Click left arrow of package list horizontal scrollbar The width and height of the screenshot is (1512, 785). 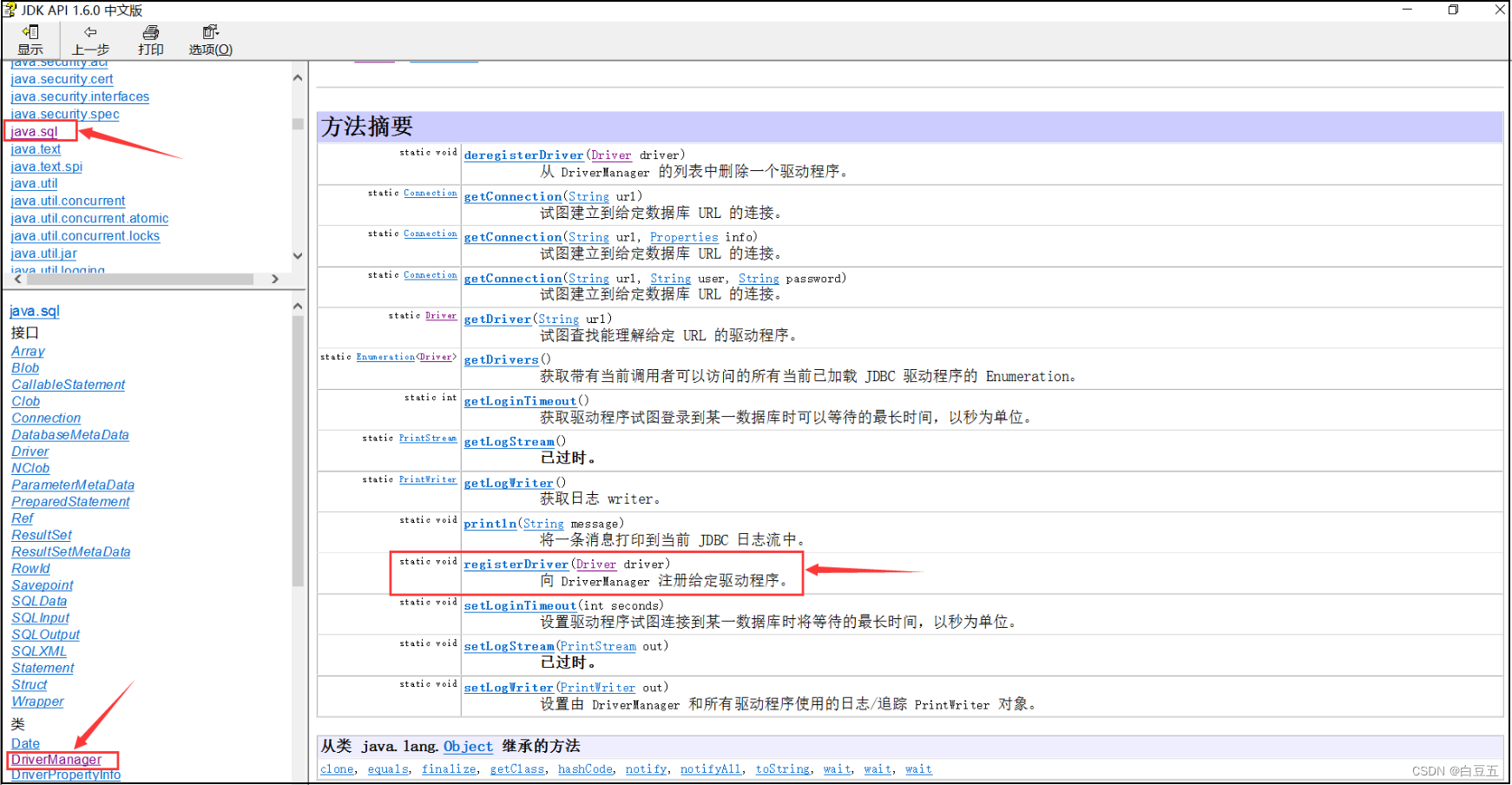(18, 279)
